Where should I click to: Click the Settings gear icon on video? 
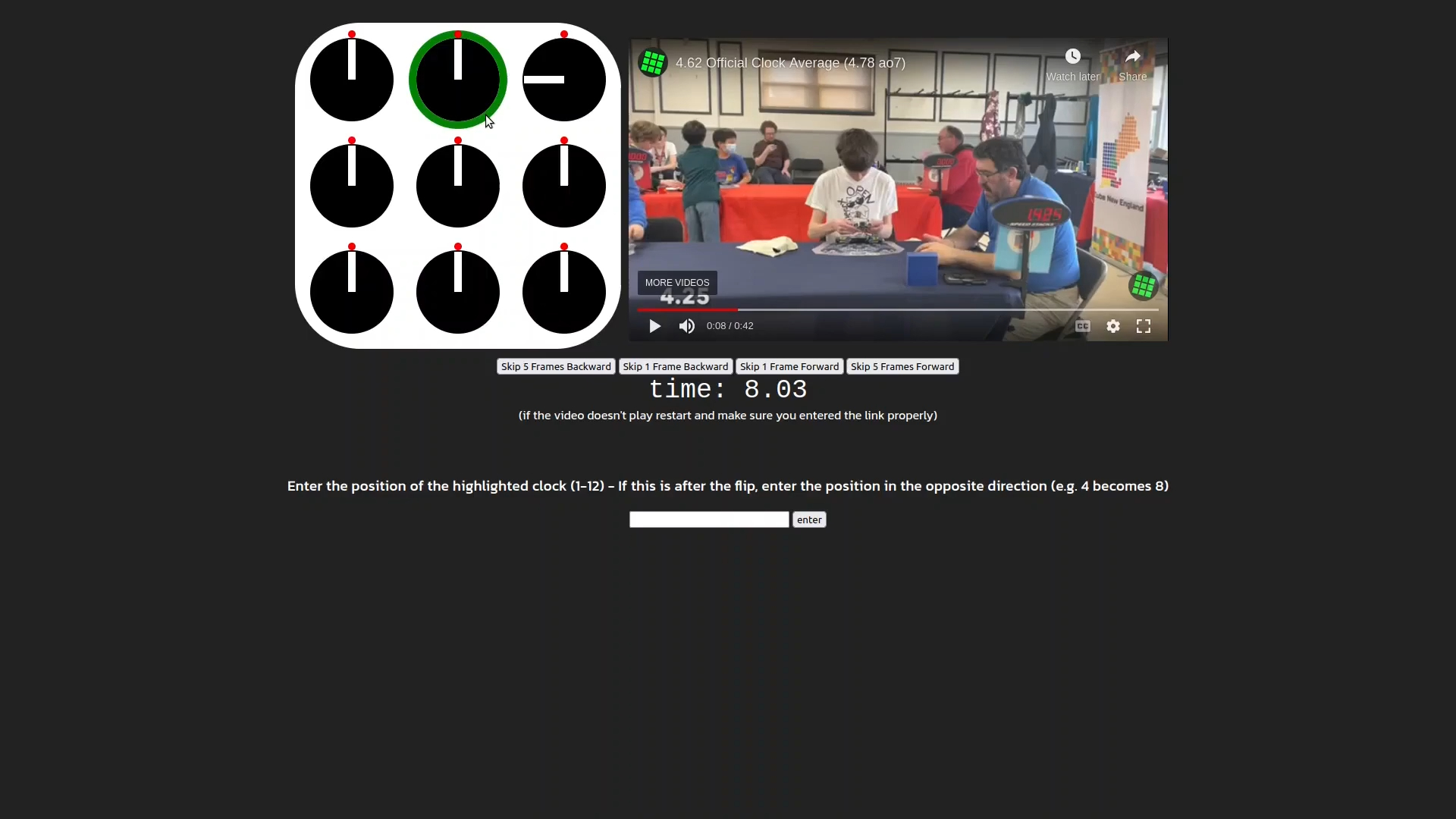[x=1113, y=326]
